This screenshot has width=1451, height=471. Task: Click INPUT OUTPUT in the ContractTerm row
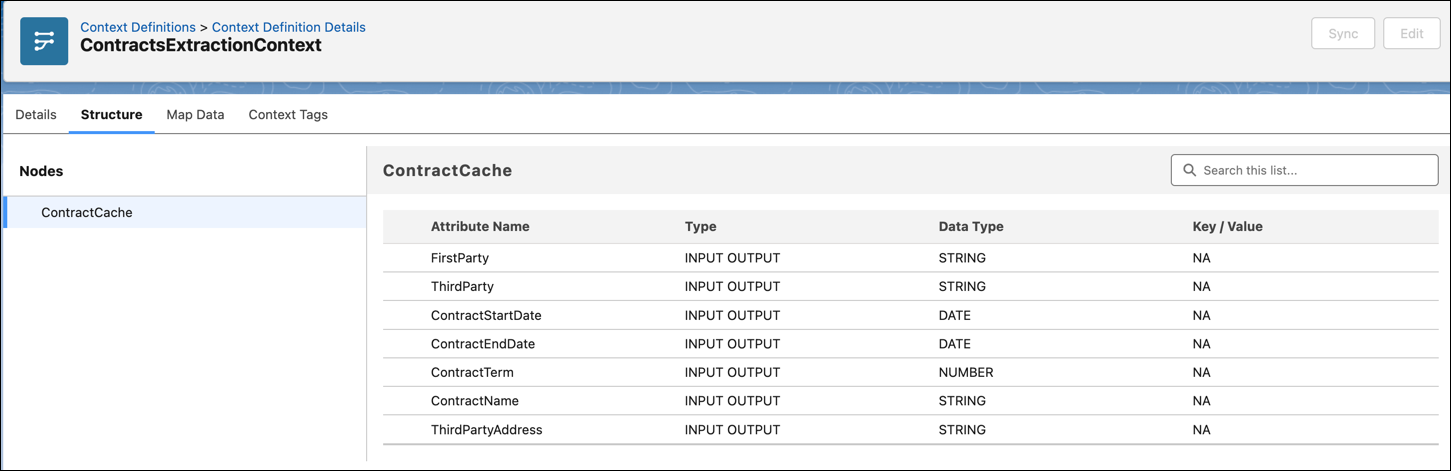[732, 372]
